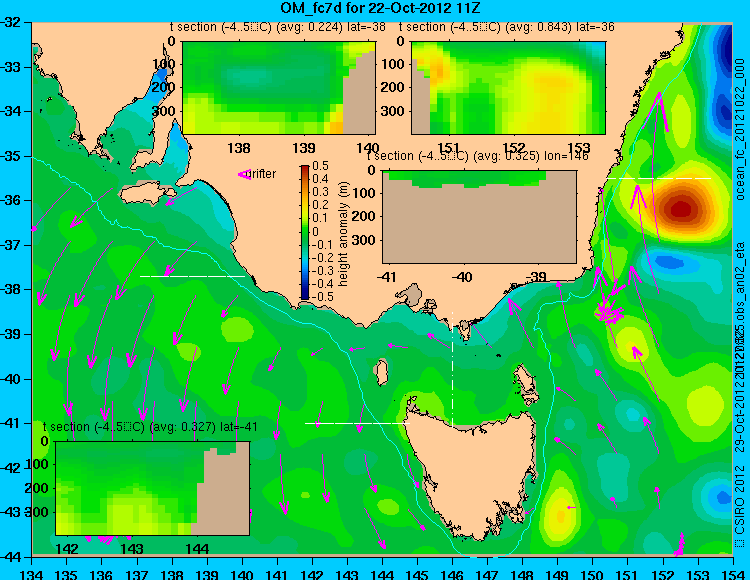Click latitude axis label -44
Image resolution: width=750 pixels, height=580 pixels.
point(11,557)
